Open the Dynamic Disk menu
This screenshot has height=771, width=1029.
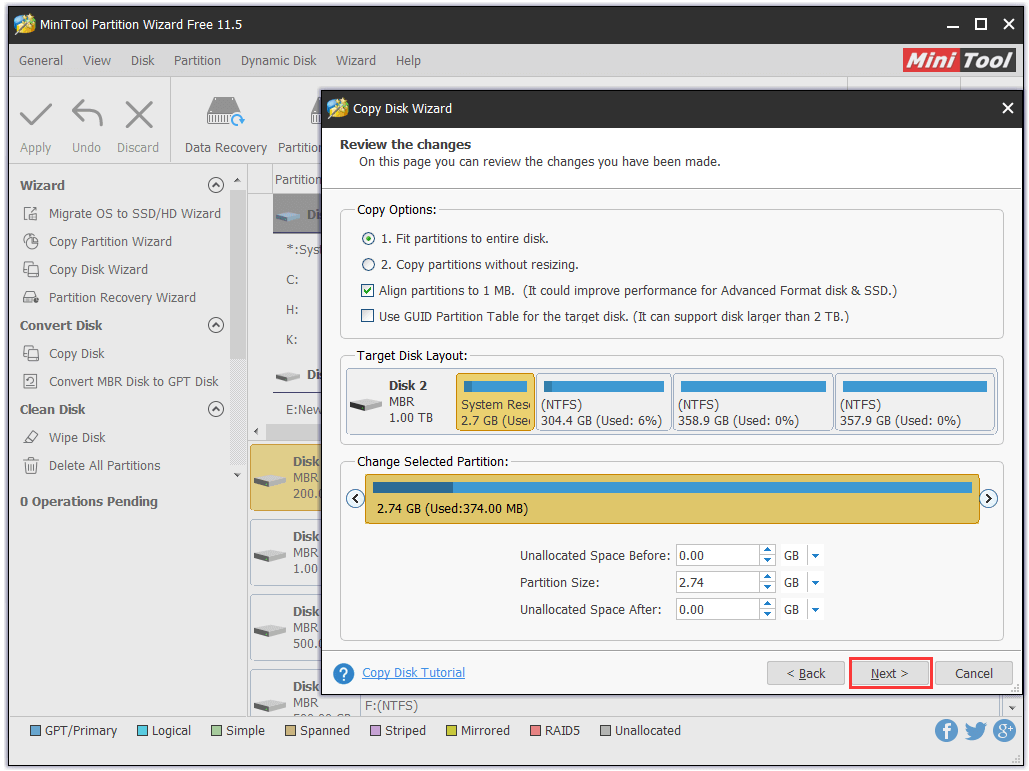[x=278, y=60]
